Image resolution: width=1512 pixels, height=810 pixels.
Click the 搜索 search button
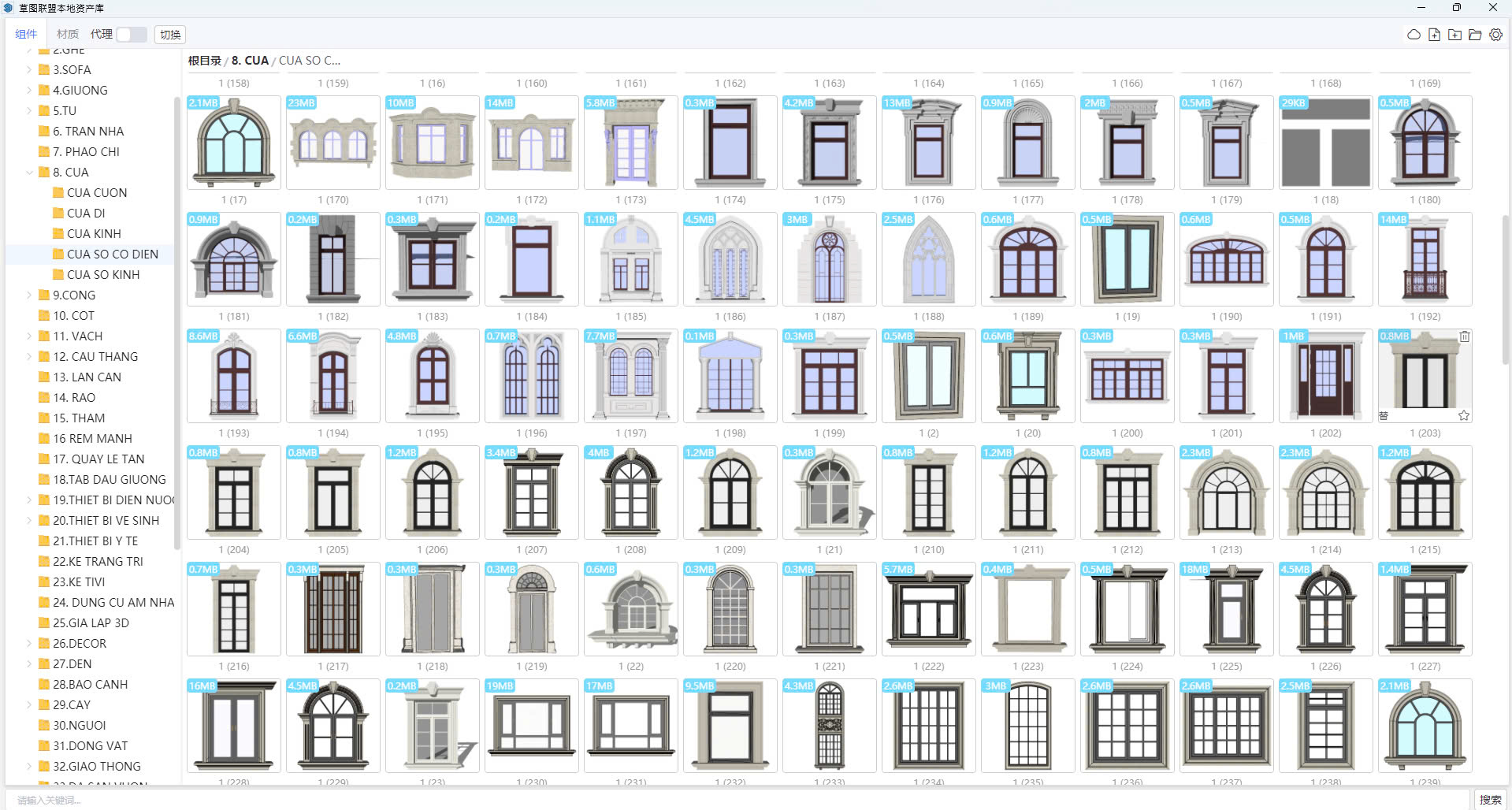click(x=1489, y=800)
